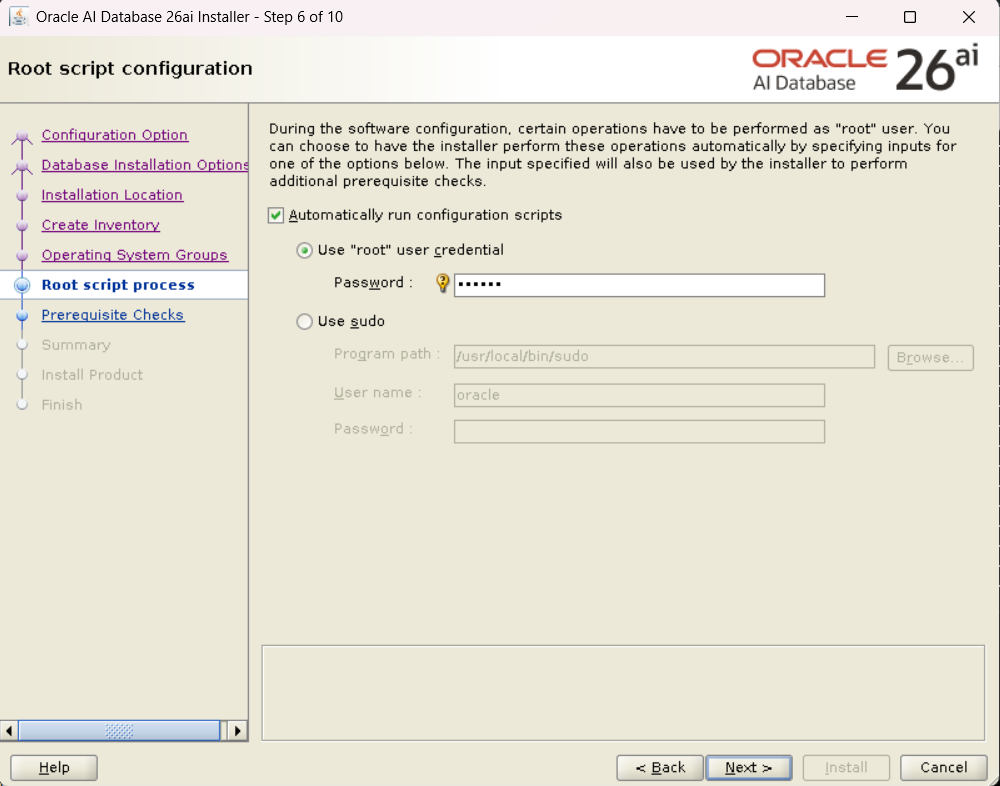
Task: Open Operating System Groups step
Action: [134, 255]
